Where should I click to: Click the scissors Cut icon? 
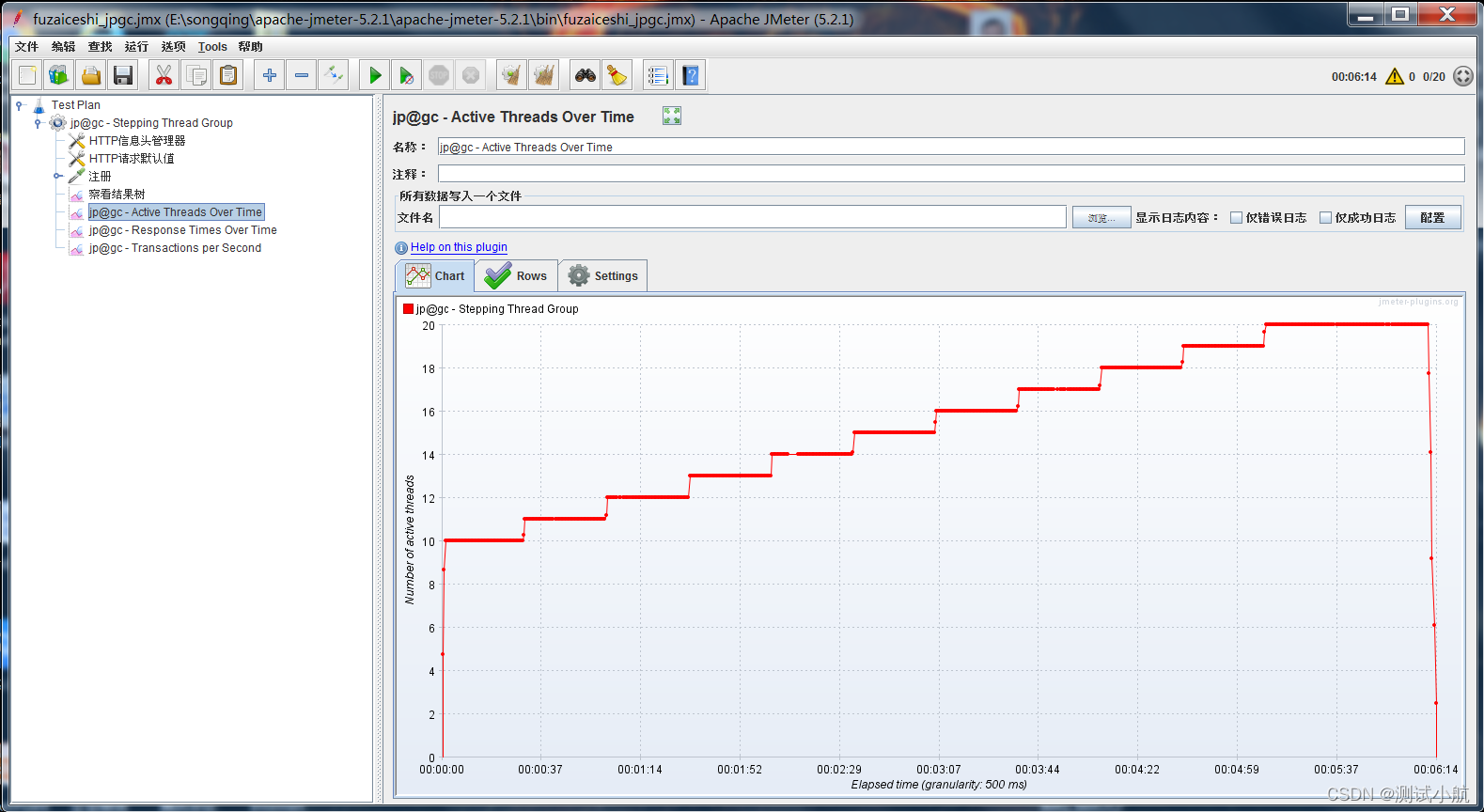click(164, 75)
